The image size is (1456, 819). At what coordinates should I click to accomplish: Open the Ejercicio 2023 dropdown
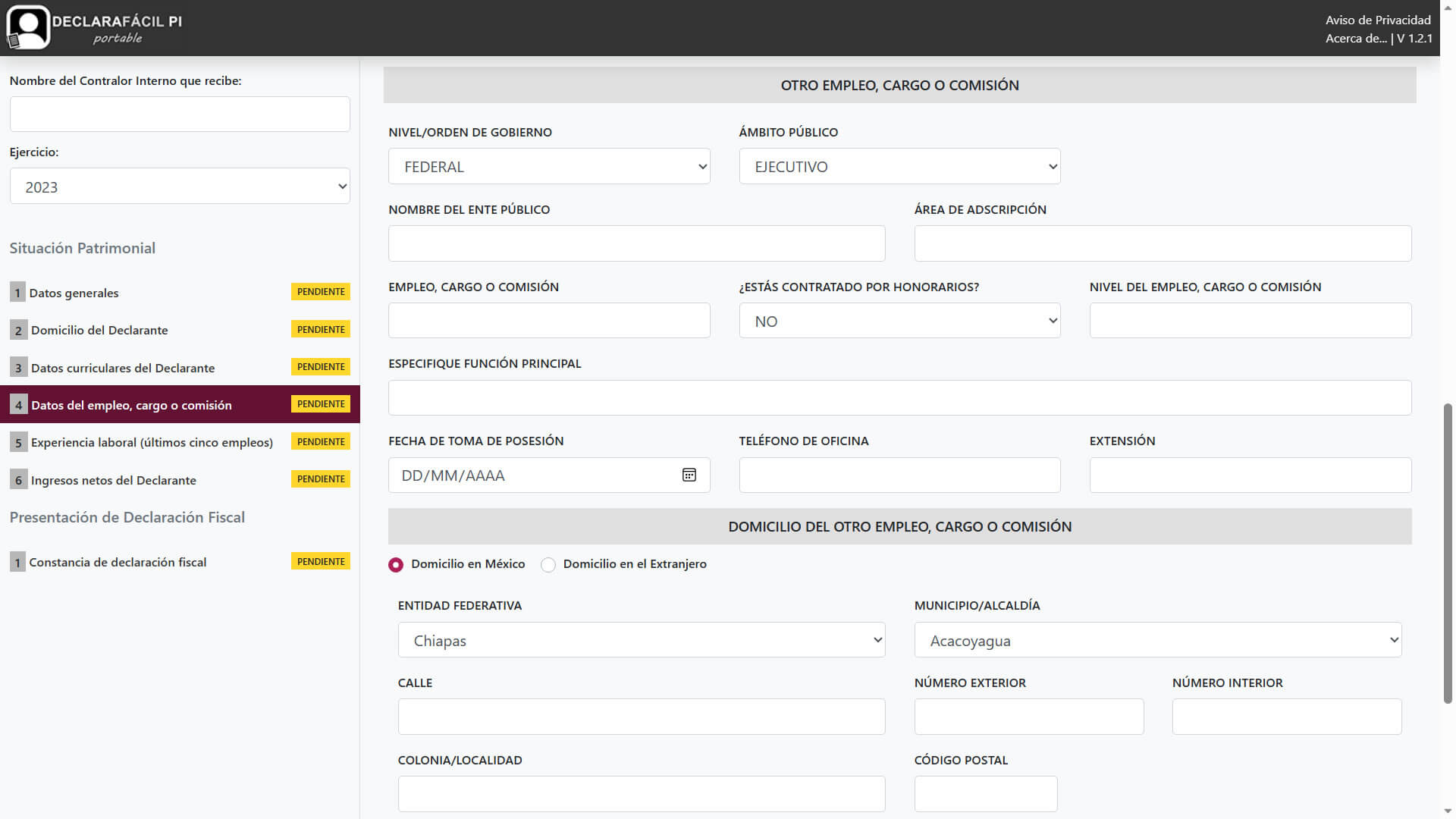[180, 186]
